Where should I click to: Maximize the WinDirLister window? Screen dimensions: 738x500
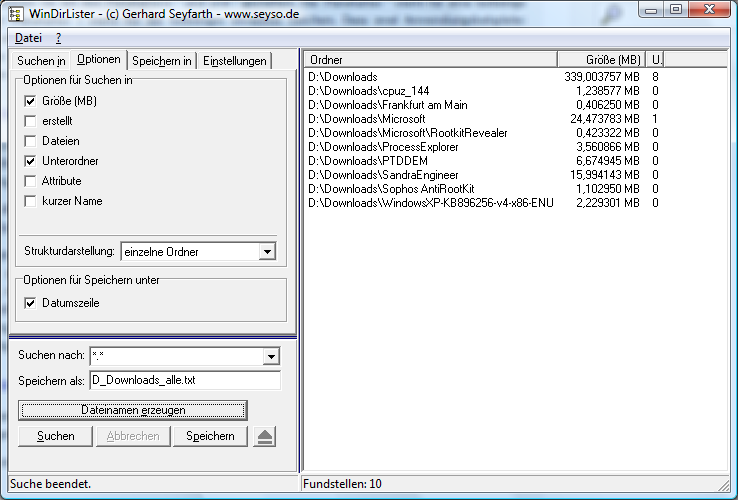click(675, 9)
